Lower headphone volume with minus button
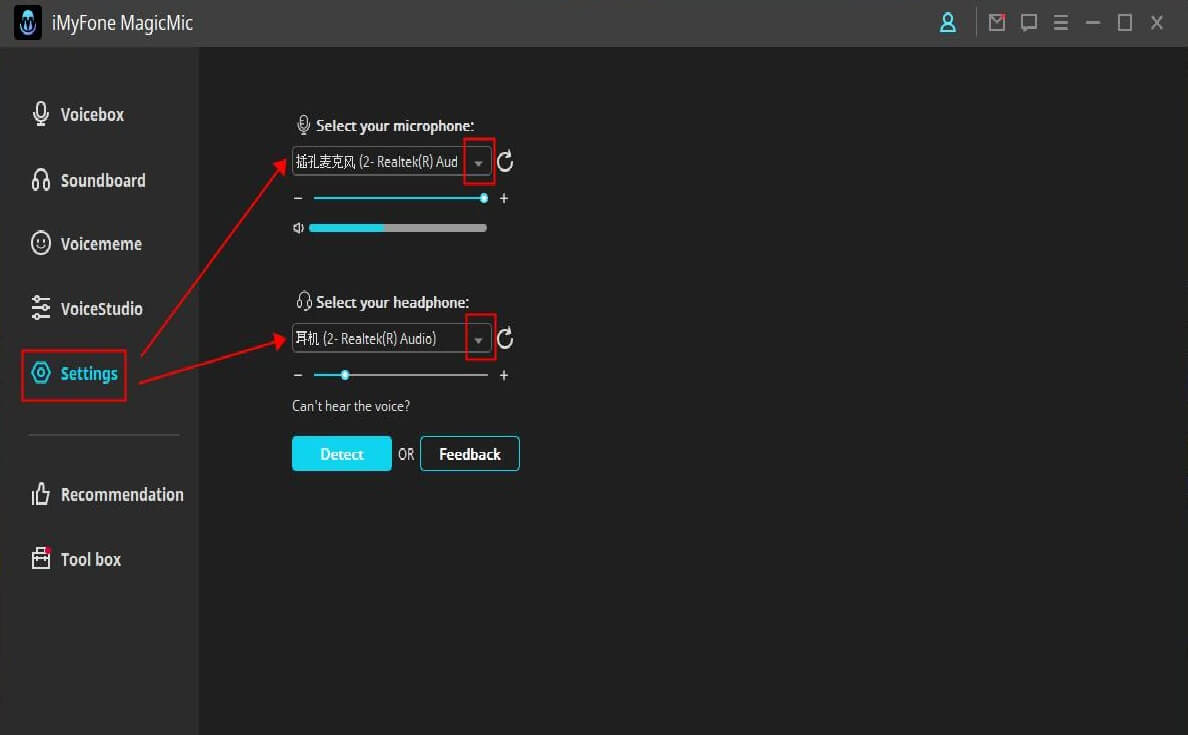This screenshot has height=735, width=1188. (298, 375)
